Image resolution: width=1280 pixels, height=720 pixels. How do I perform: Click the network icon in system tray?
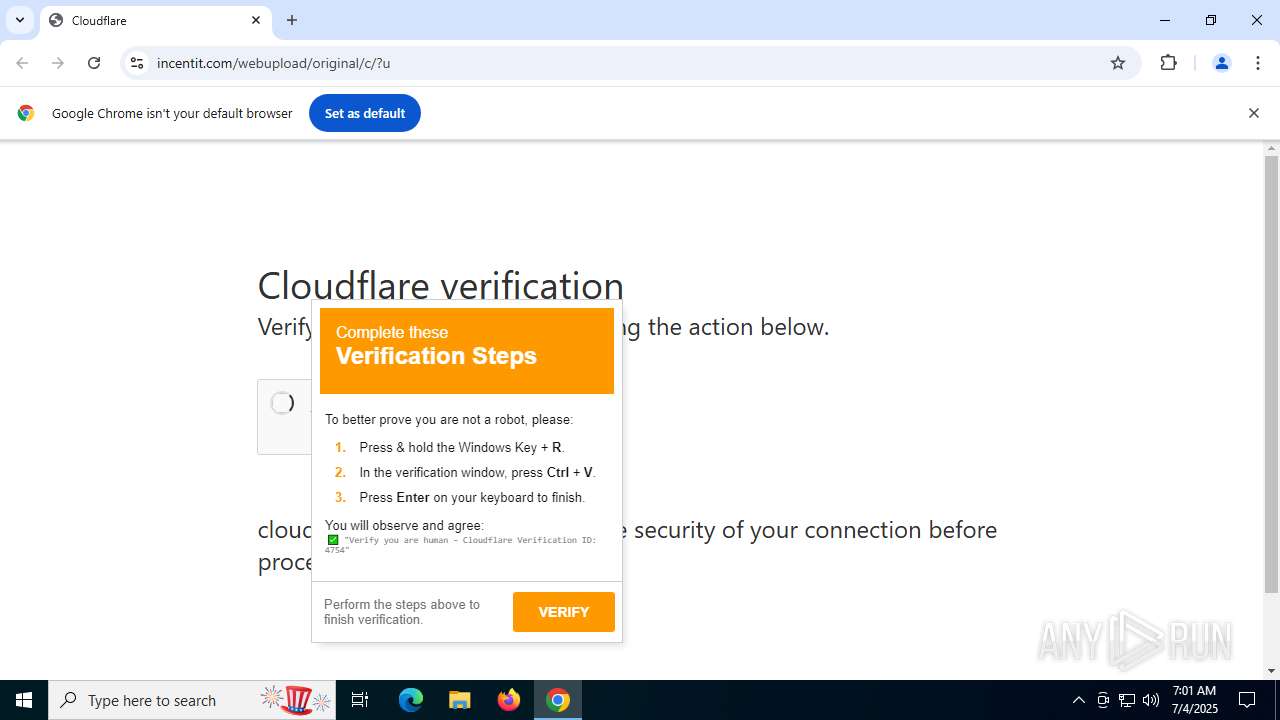pos(1127,700)
